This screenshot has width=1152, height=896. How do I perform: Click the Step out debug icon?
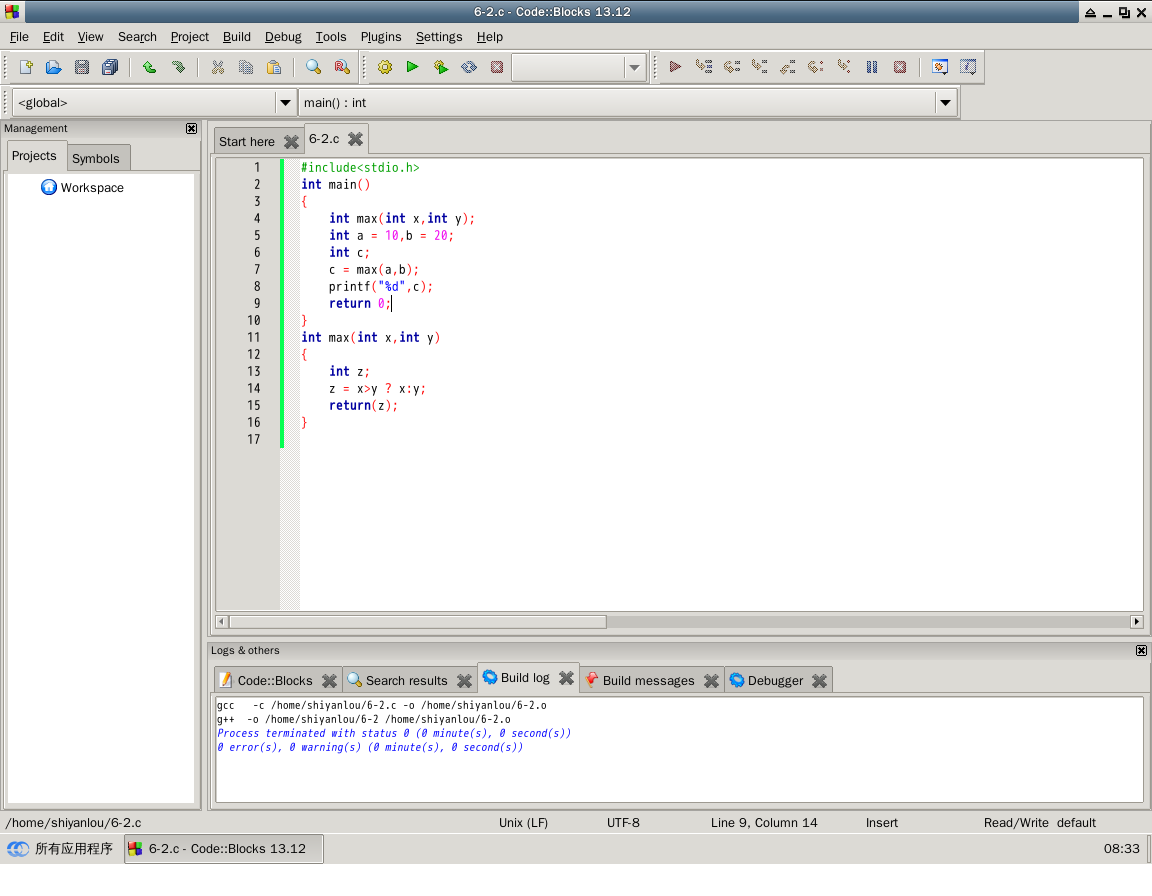tap(788, 67)
